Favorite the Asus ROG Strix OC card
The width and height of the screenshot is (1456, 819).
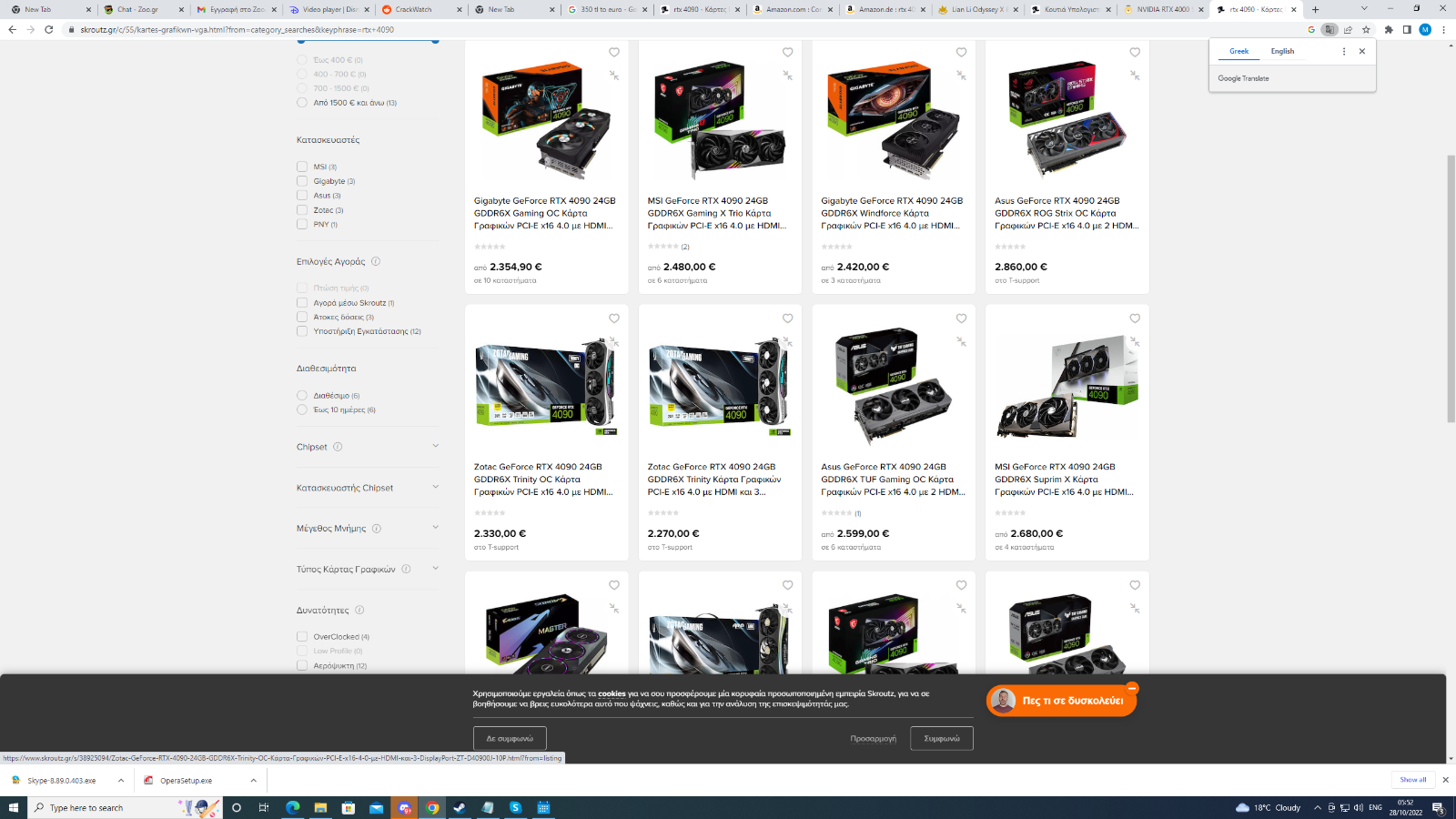pyautogui.click(x=1135, y=53)
